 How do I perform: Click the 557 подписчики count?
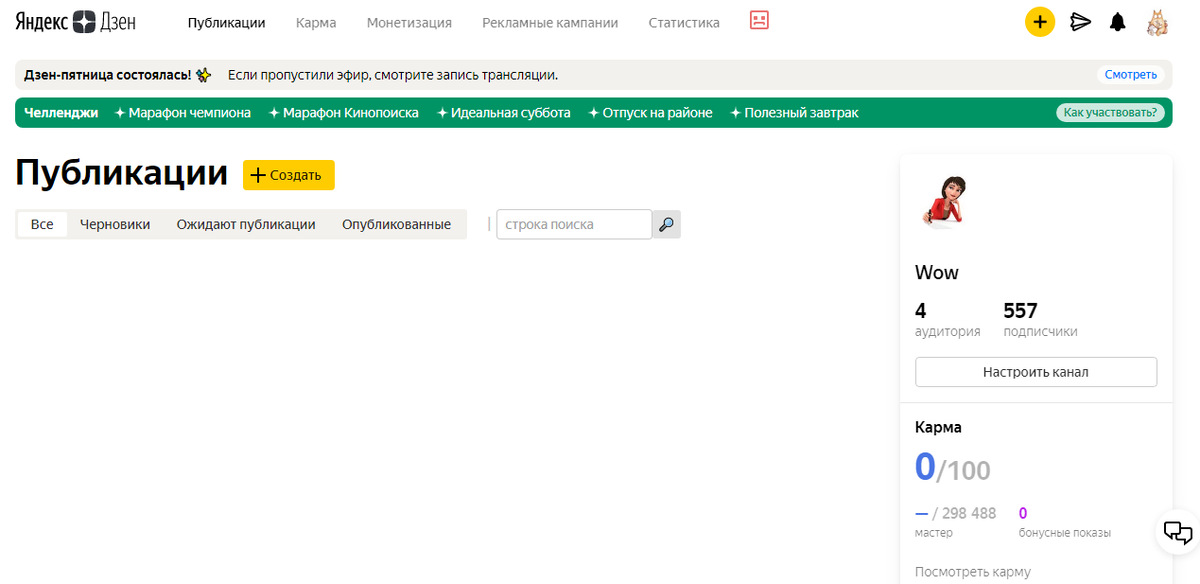[1040, 320]
